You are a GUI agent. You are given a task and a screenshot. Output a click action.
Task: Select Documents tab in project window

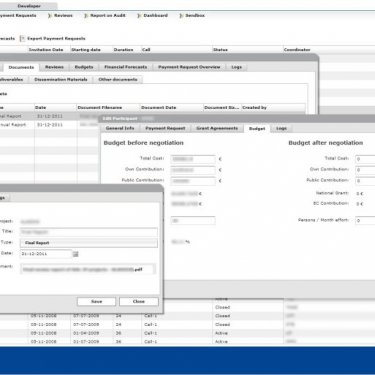21,67
